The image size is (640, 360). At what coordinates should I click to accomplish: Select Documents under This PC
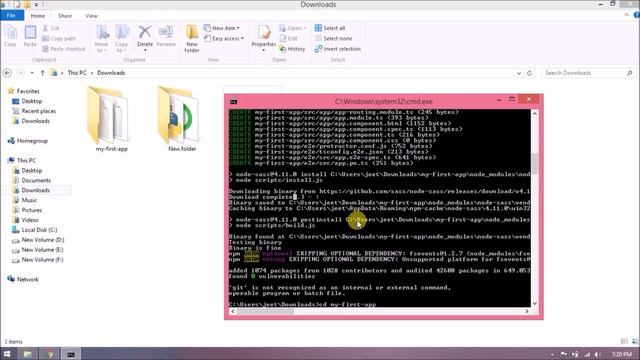pyautogui.click(x=36, y=180)
